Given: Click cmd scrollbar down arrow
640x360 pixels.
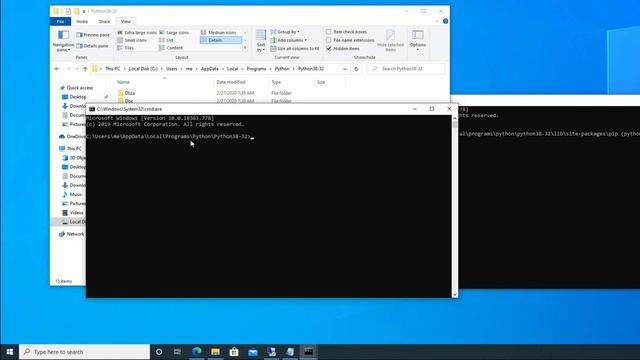Looking at the screenshot, I should coord(455,294).
